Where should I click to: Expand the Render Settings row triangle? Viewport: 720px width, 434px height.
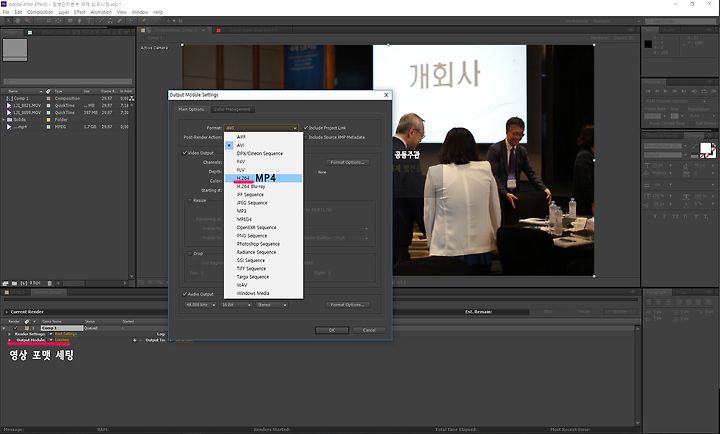[x=9, y=334]
